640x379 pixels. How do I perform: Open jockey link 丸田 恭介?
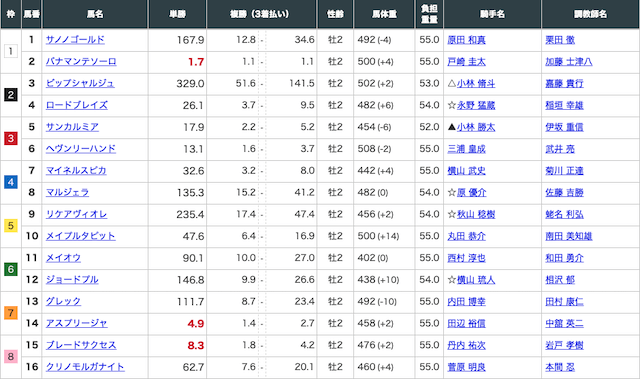click(x=466, y=236)
